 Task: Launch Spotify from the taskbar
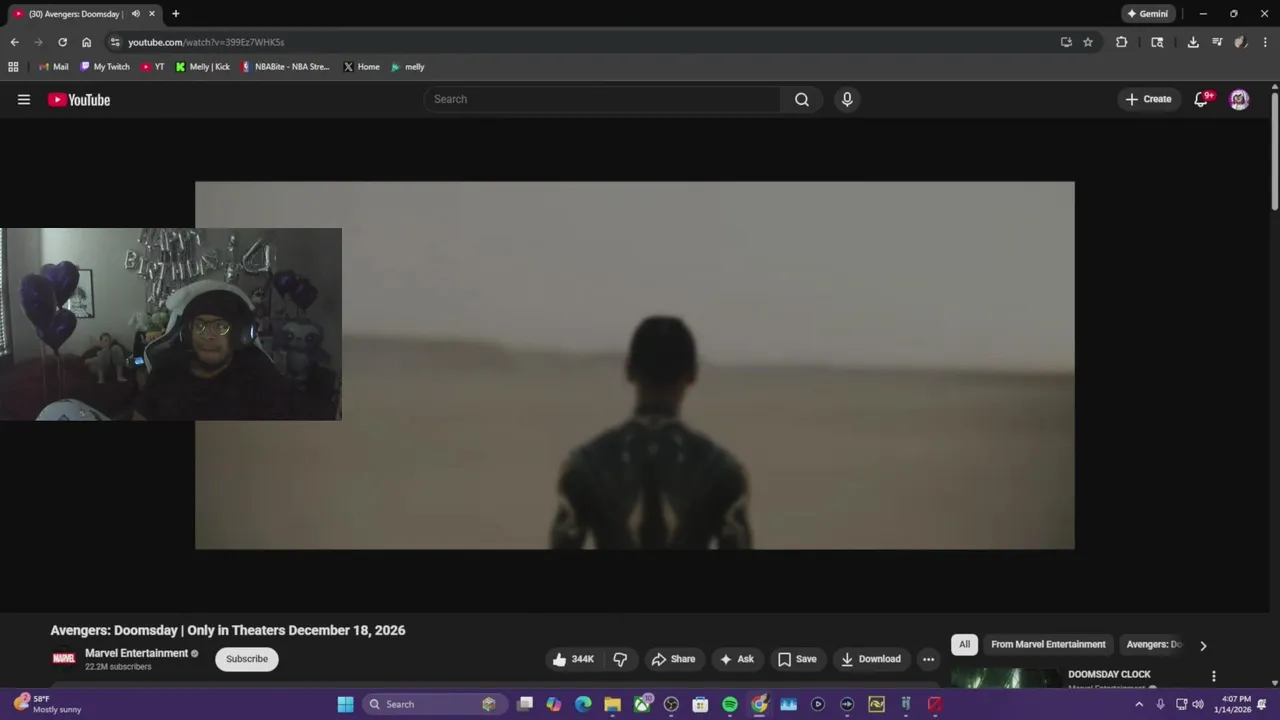(730, 704)
